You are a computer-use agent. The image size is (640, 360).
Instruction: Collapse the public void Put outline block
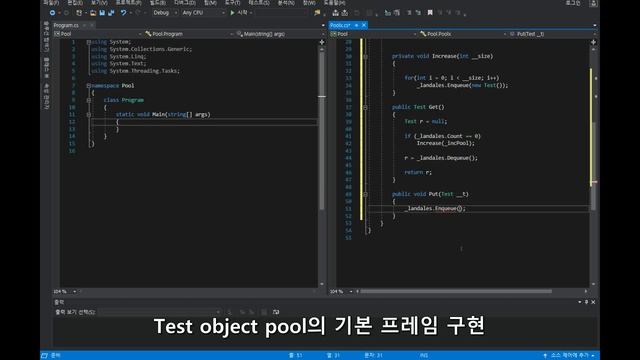click(x=365, y=194)
